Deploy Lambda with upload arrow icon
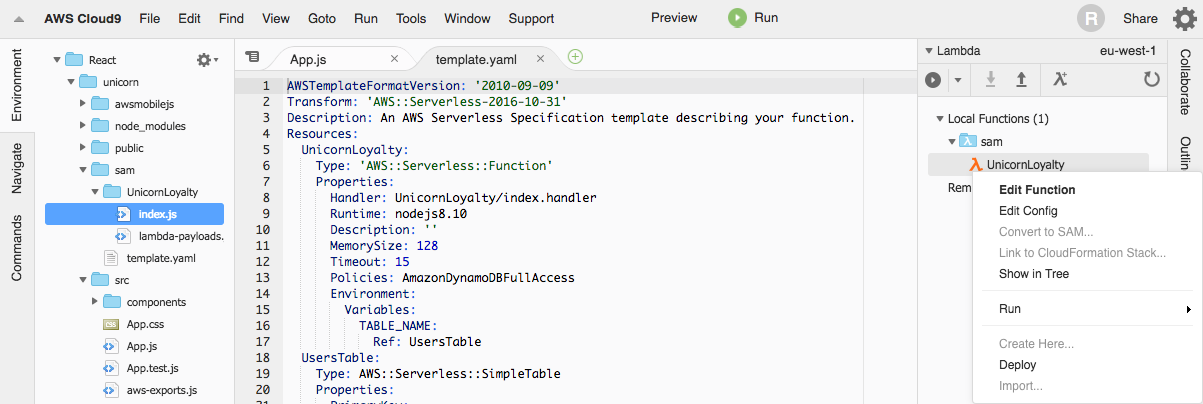This screenshot has height=404, width=1203. (1021, 79)
